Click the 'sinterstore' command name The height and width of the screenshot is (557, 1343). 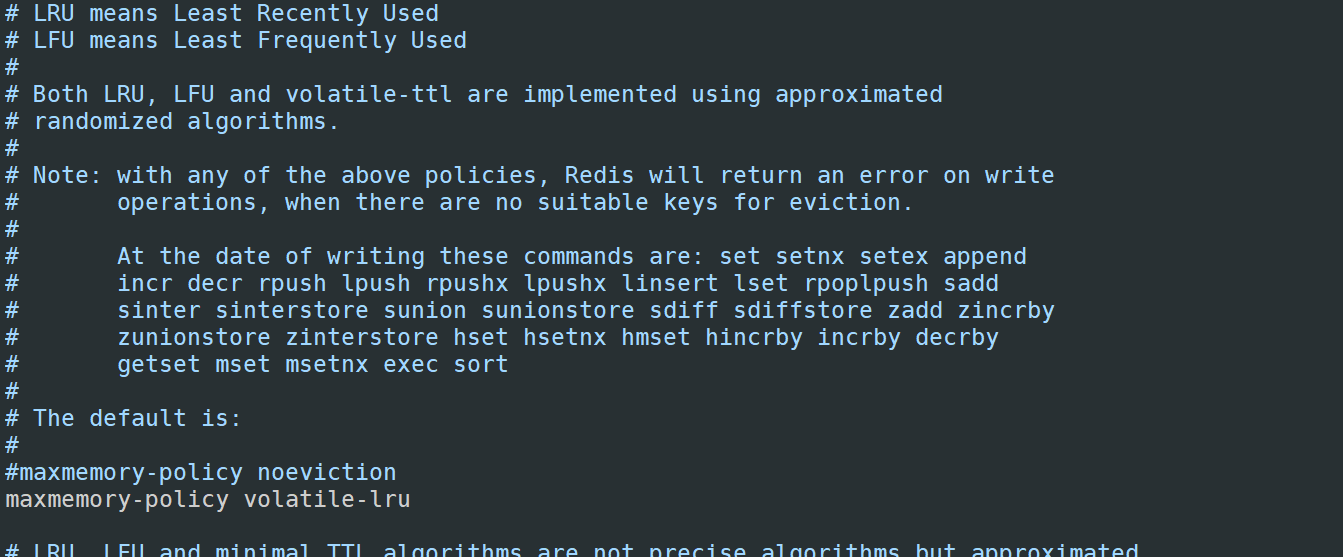tap(292, 311)
